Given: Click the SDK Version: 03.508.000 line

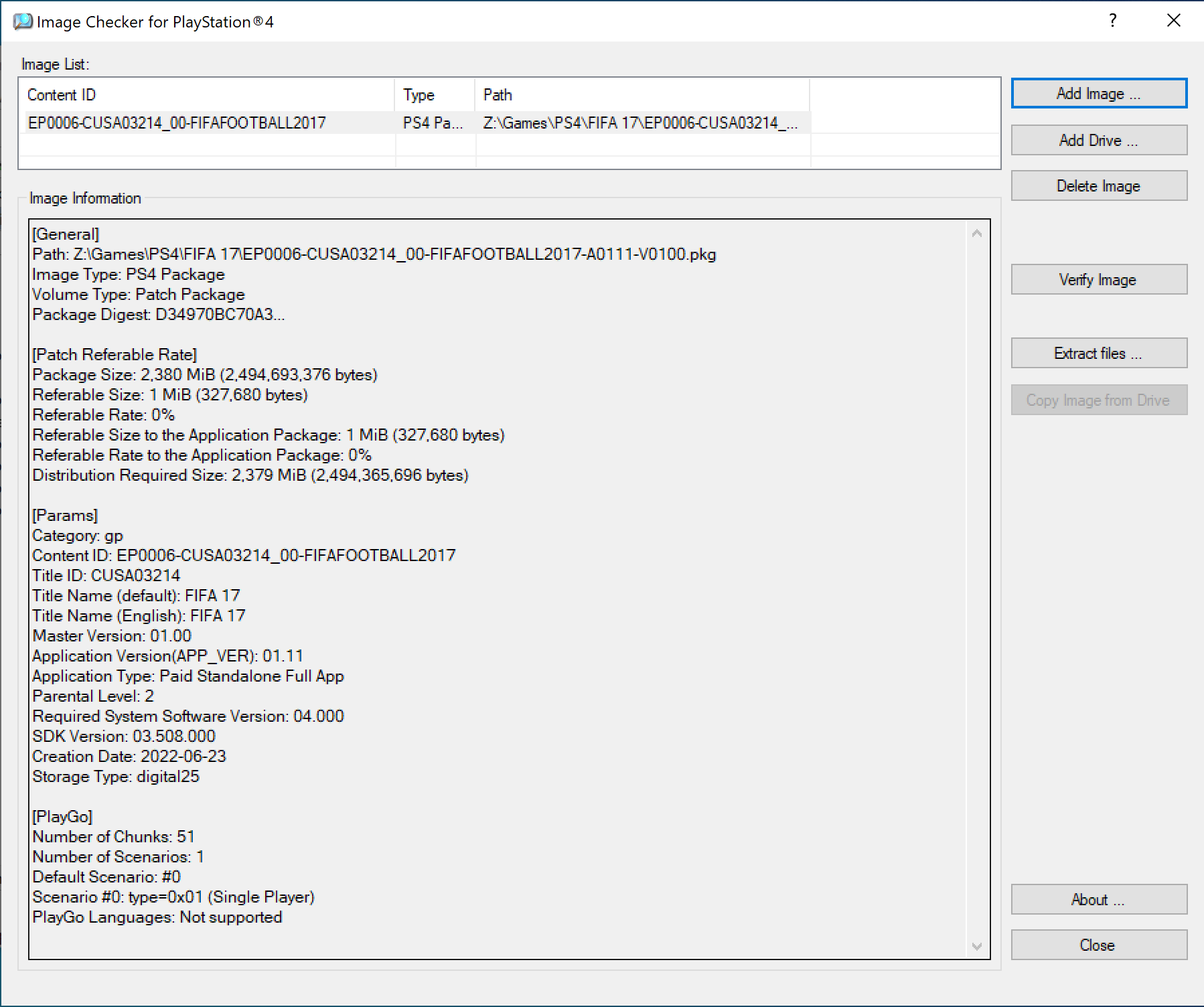Looking at the screenshot, I should click(124, 736).
